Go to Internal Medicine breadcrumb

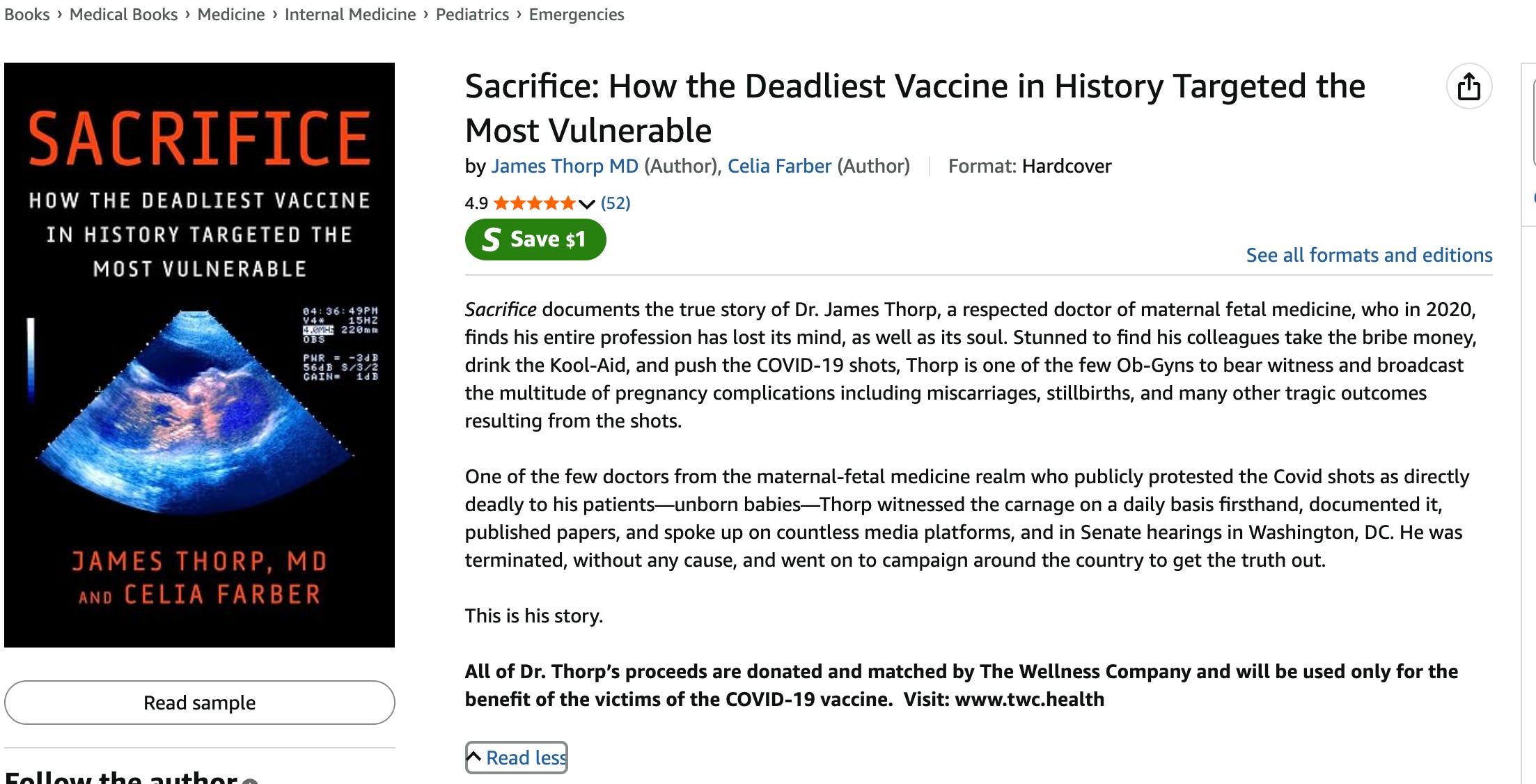[350, 15]
